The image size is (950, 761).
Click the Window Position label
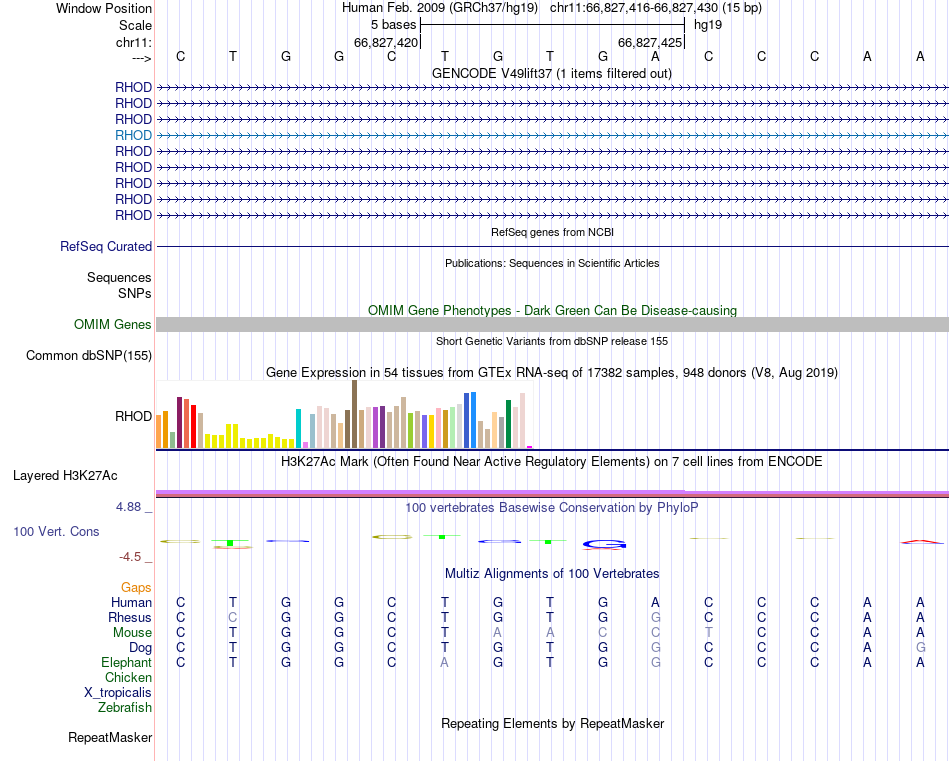104,8
